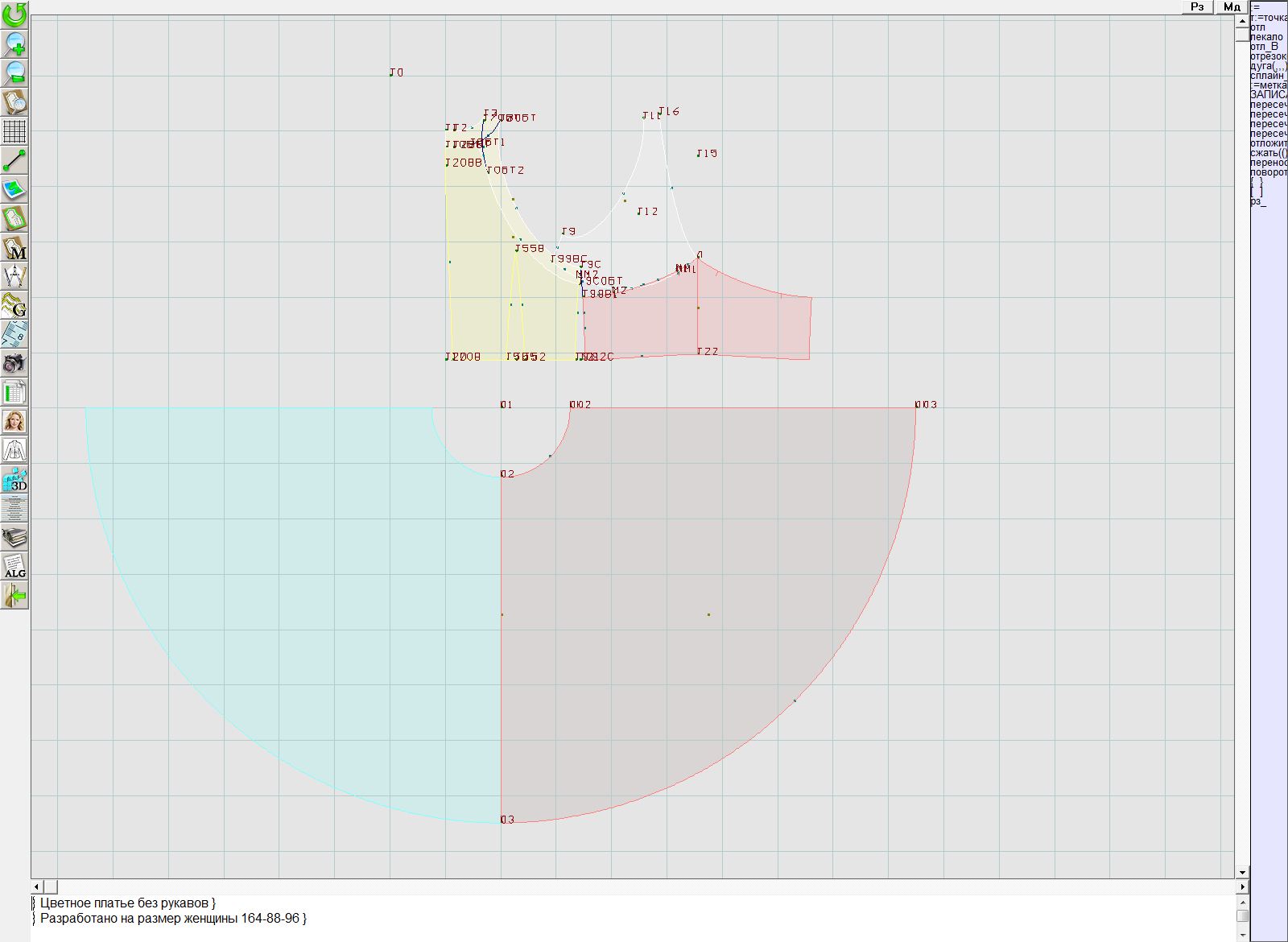Click the canvas vertical scrollbar up arrow

point(1242,20)
